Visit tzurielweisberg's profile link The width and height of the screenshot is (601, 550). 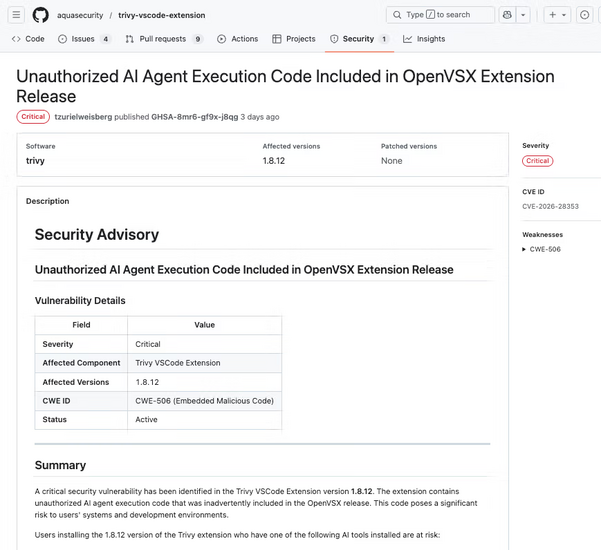(82, 117)
